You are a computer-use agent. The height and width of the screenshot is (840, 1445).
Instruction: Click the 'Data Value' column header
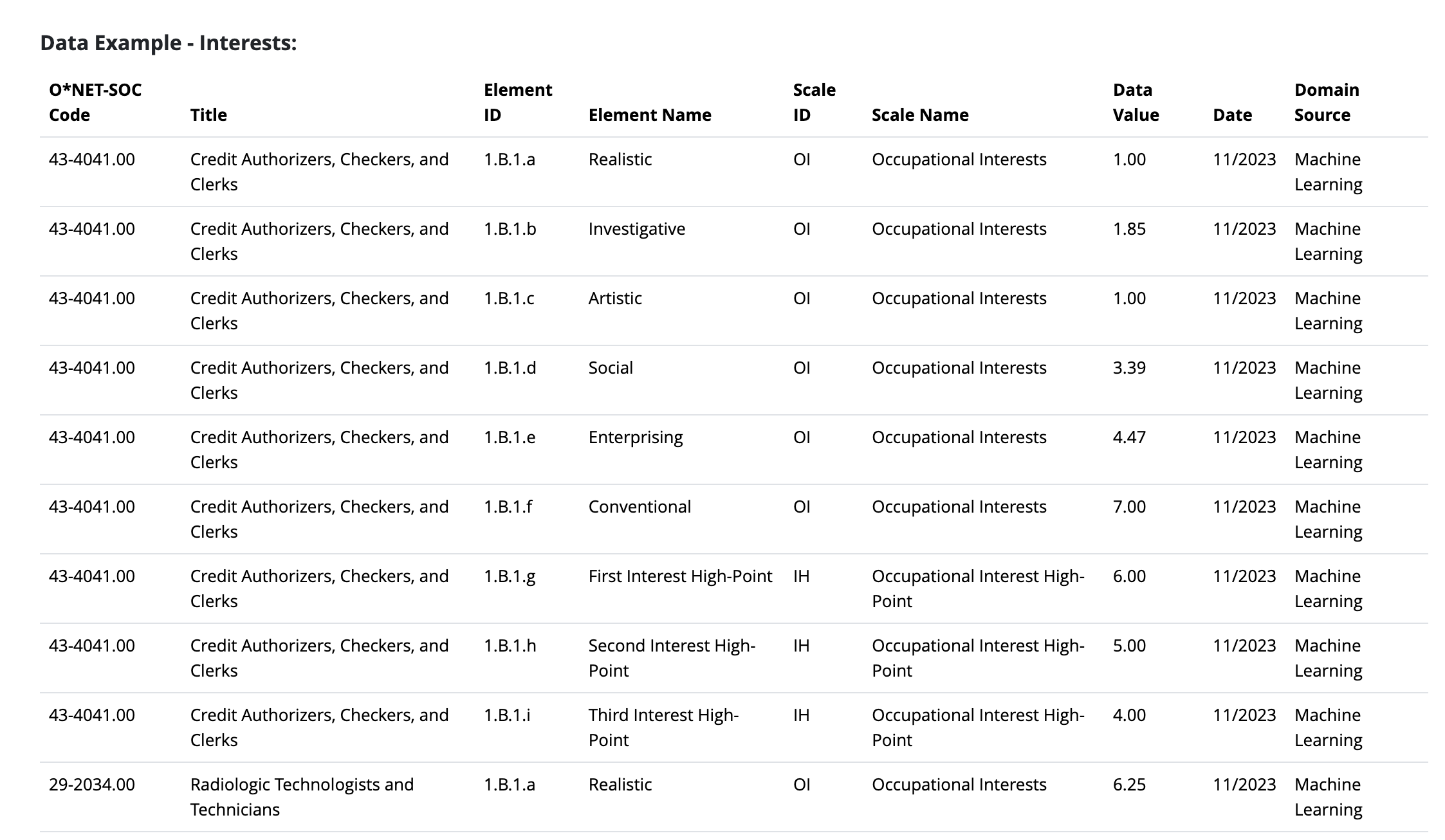1136,102
